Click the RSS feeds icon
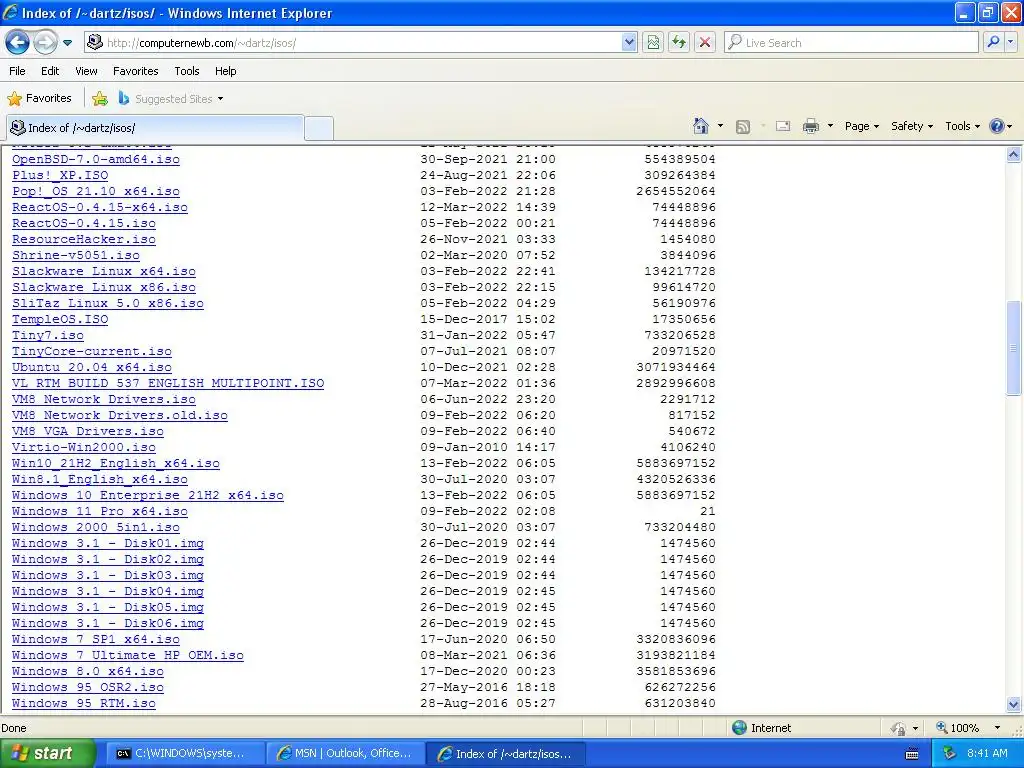The height and width of the screenshot is (768, 1024). (x=743, y=126)
